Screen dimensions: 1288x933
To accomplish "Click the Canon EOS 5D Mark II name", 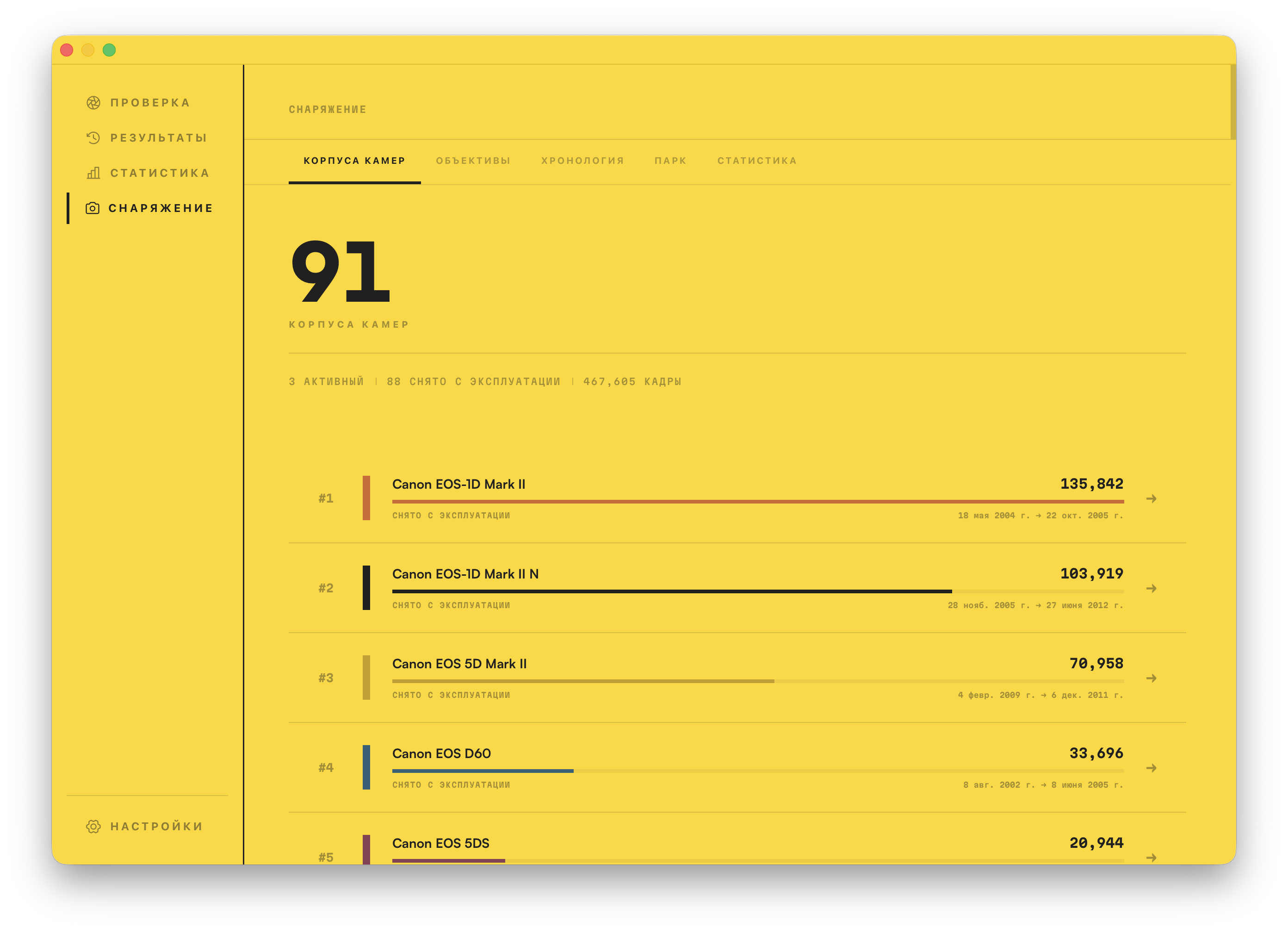I will [x=459, y=664].
